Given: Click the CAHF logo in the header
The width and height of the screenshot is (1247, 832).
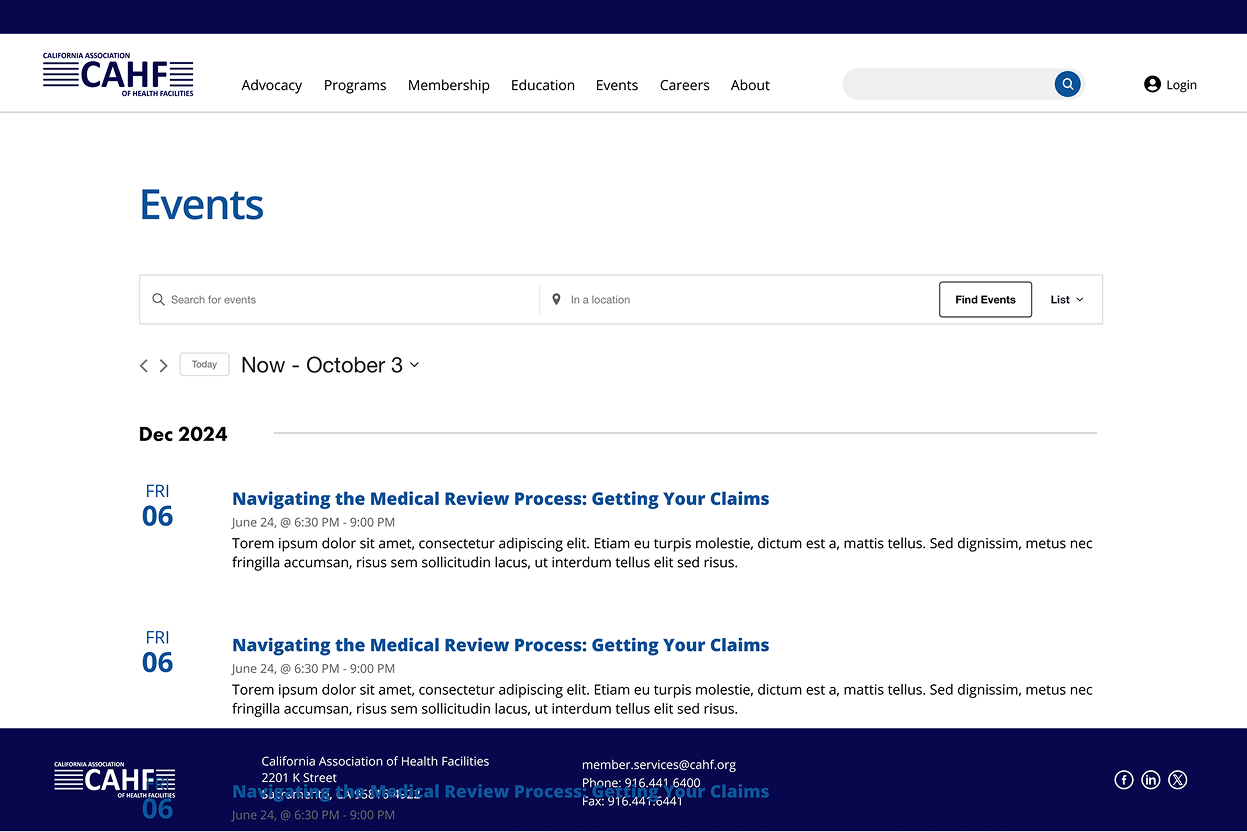Looking at the screenshot, I should point(118,75).
